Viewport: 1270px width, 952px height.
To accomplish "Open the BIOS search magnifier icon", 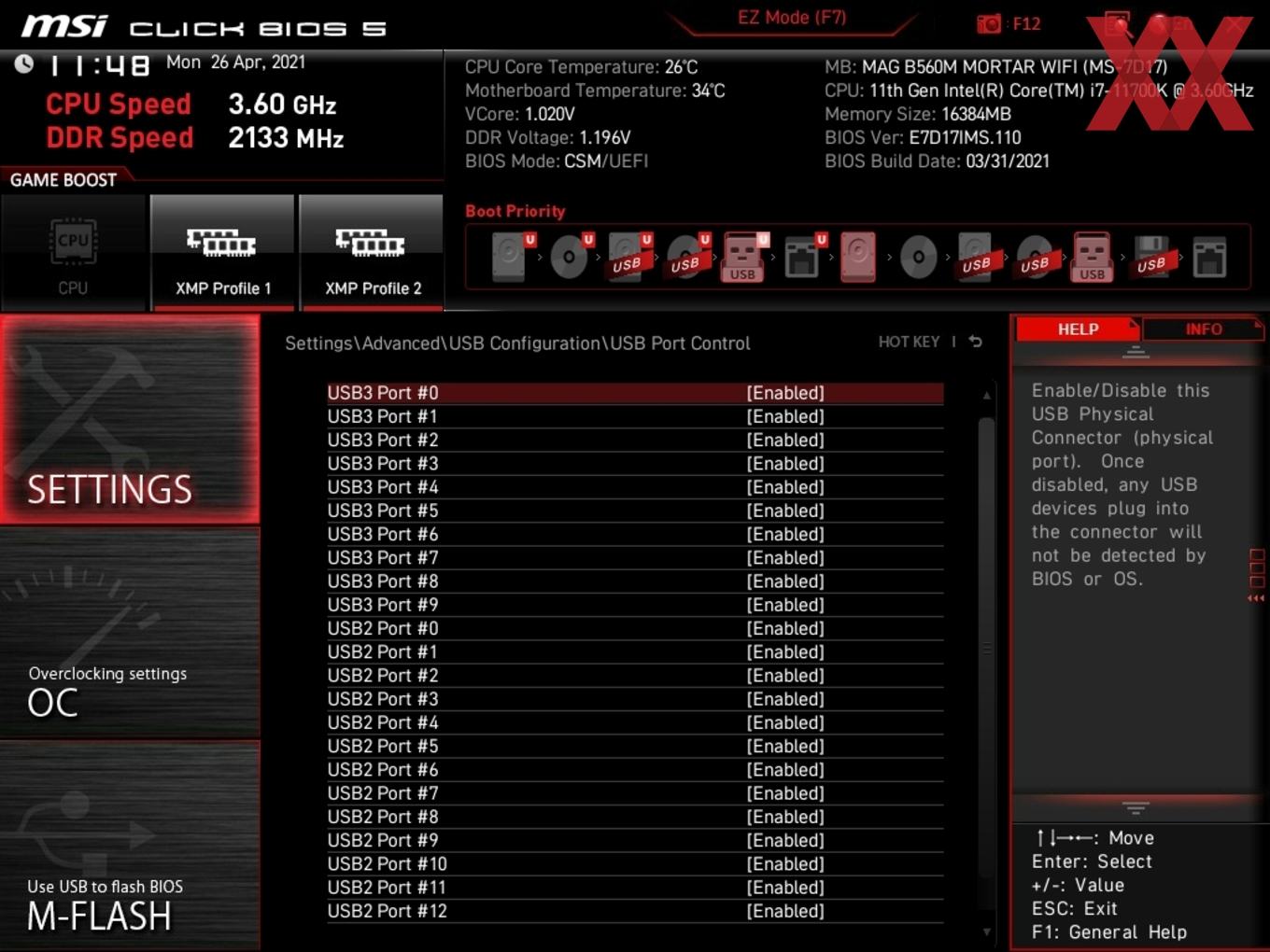I will point(1117,23).
